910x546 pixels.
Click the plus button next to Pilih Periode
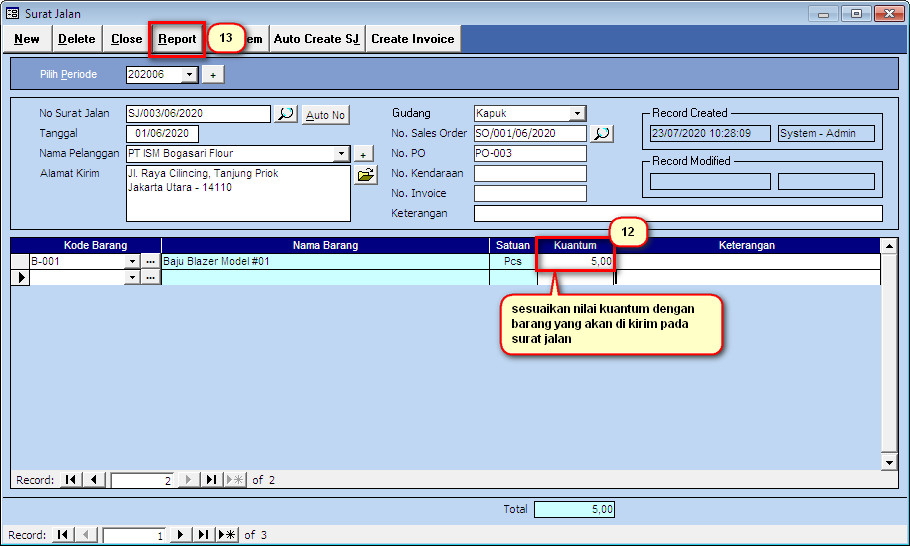[213, 75]
